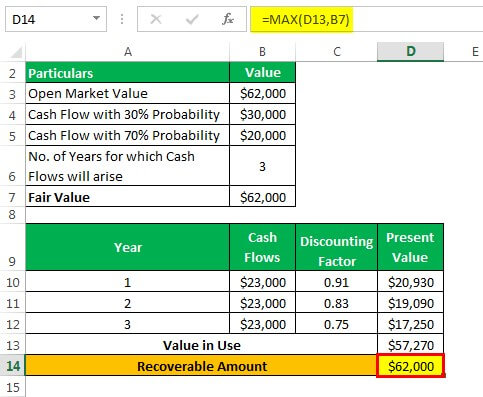Click Cash Flow with 30% Probability cell

coord(128,115)
